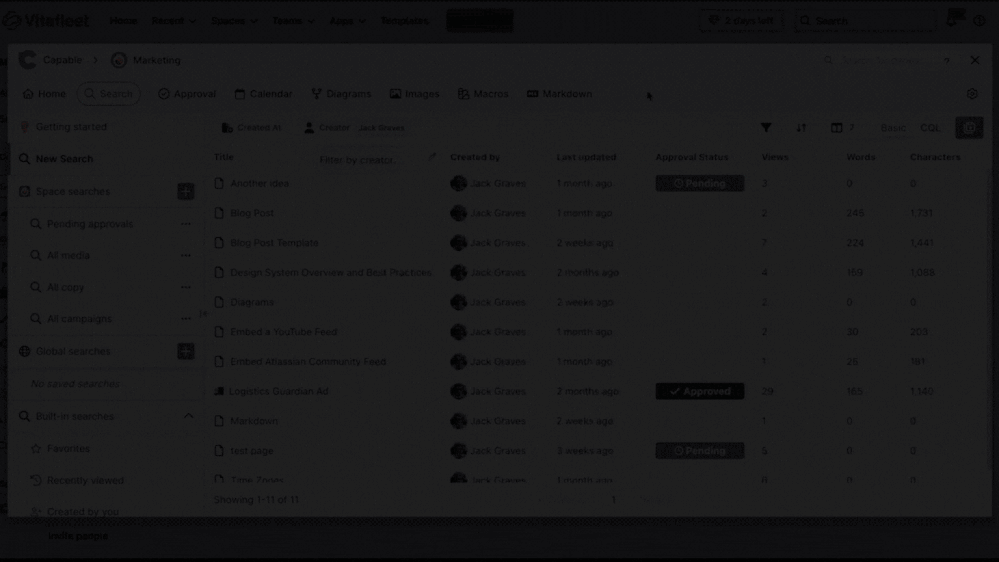Click the Words column header
Screen dimensions: 999x562
tap(860, 157)
